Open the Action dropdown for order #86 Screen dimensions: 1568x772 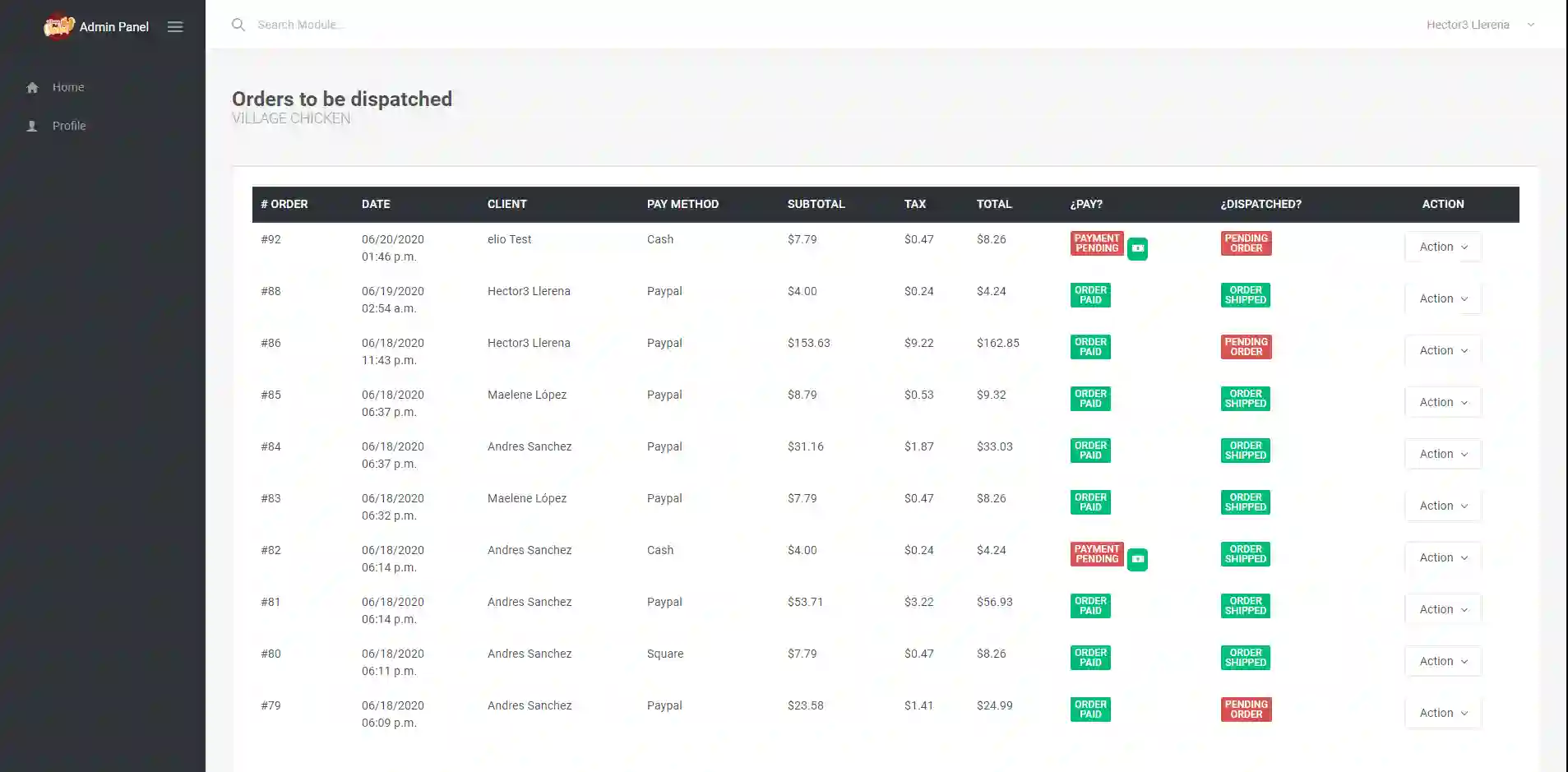click(x=1443, y=350)
